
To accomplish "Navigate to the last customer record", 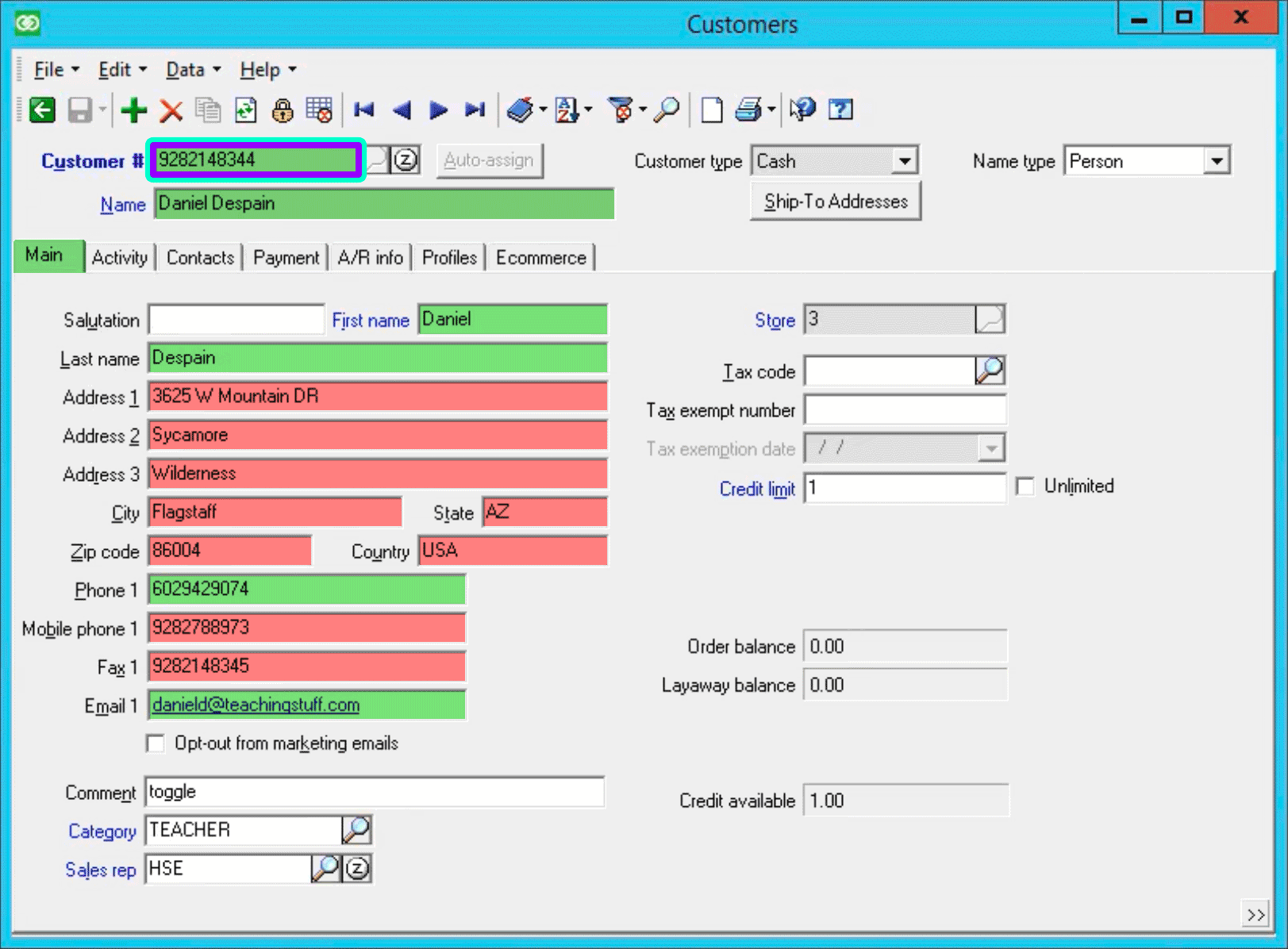I will click(475, 110).
